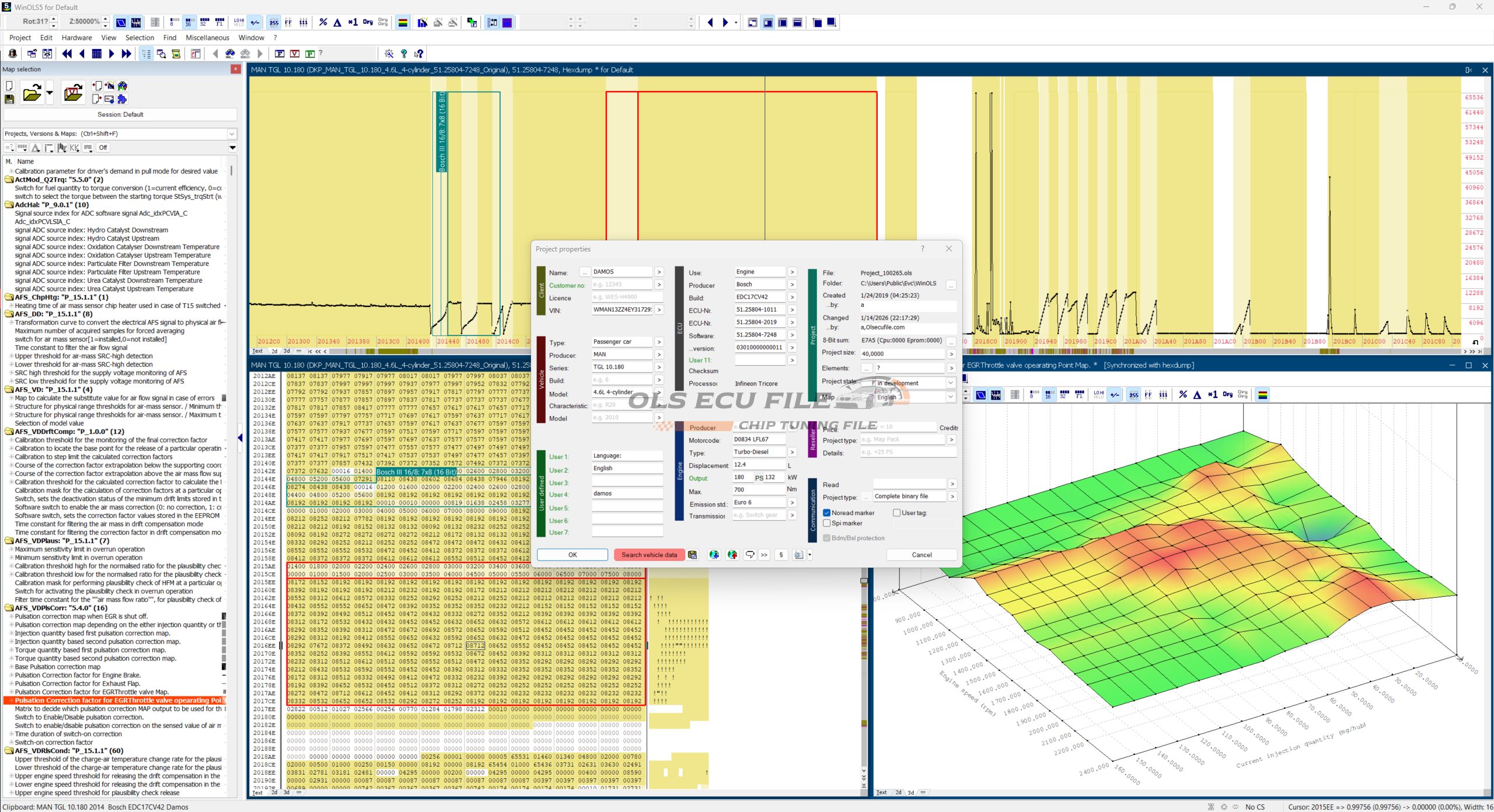Uncheck the Noread marker checkbox

827,513
